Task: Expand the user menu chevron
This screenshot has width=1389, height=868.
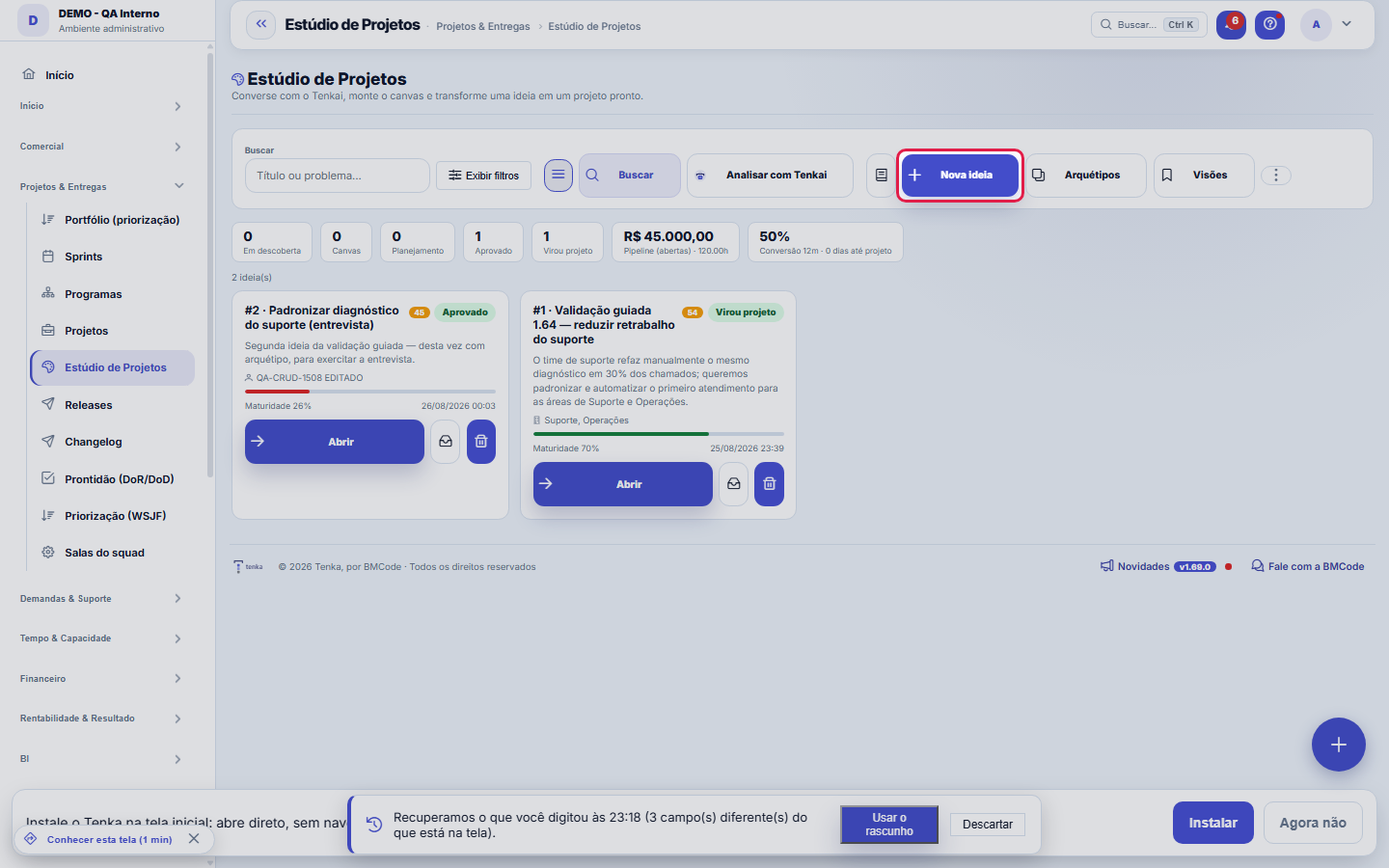Action: (1347, 24)
